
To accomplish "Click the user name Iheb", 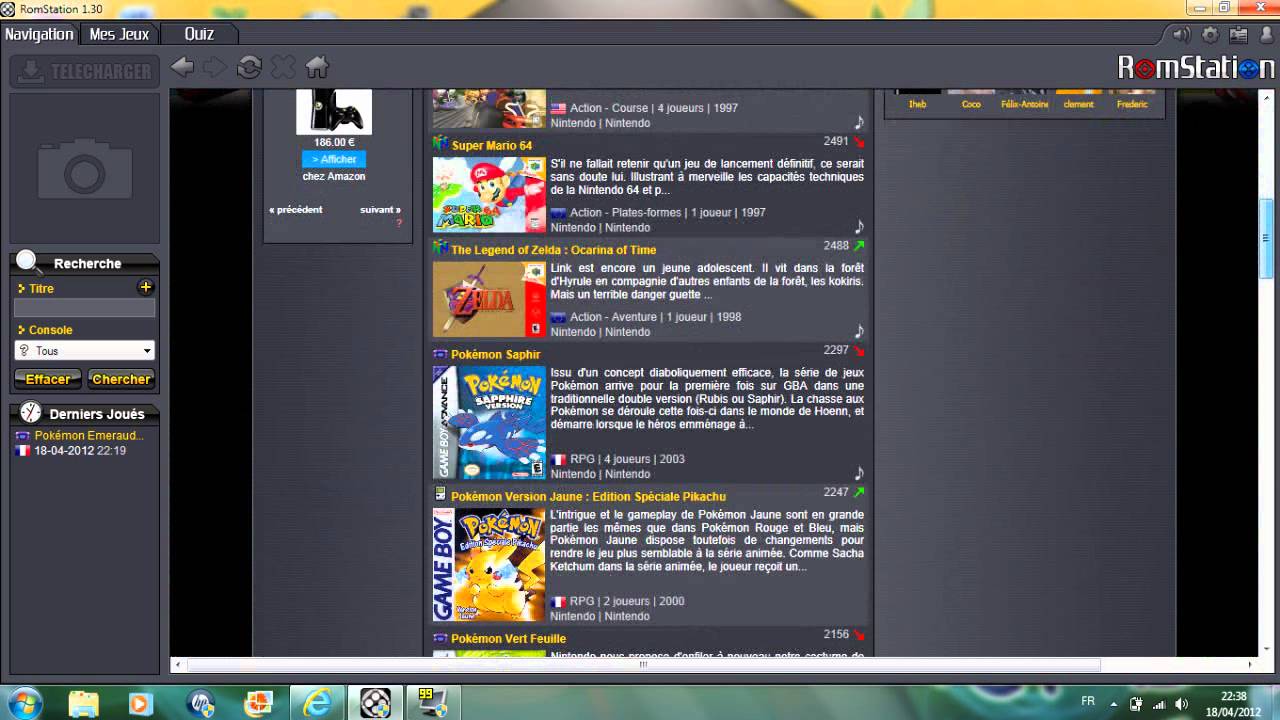I will [x=917, y=104].
